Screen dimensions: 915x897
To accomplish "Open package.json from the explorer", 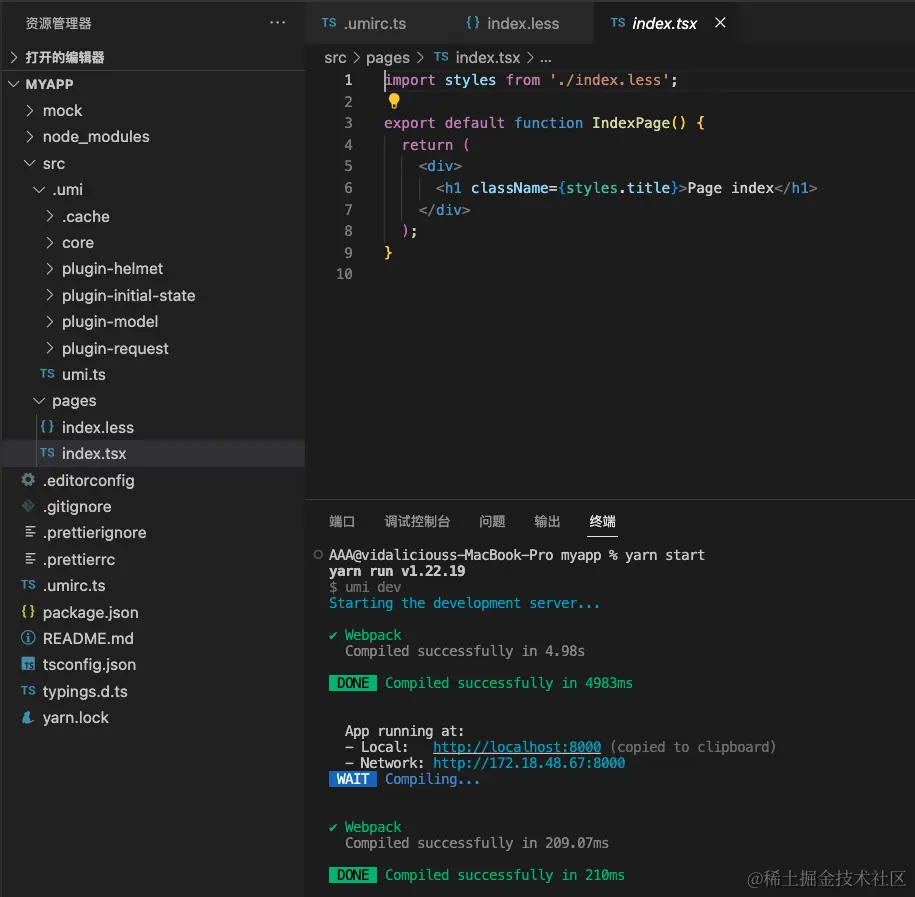I will tap(90, 612).
